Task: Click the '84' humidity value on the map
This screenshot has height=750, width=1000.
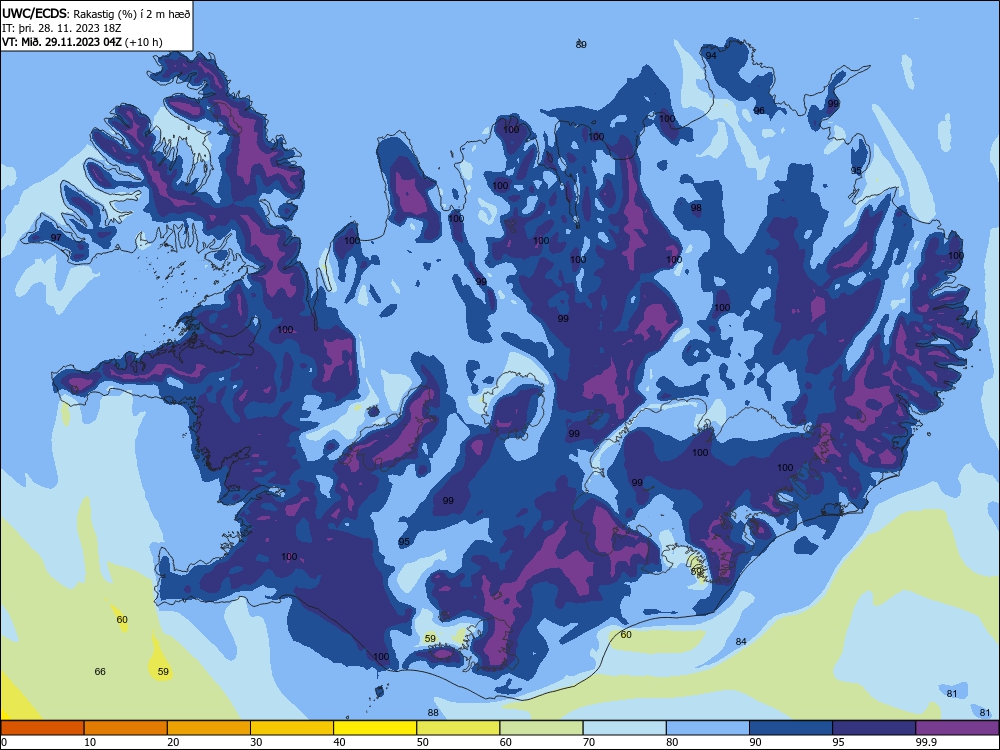Action: (740, 642)
